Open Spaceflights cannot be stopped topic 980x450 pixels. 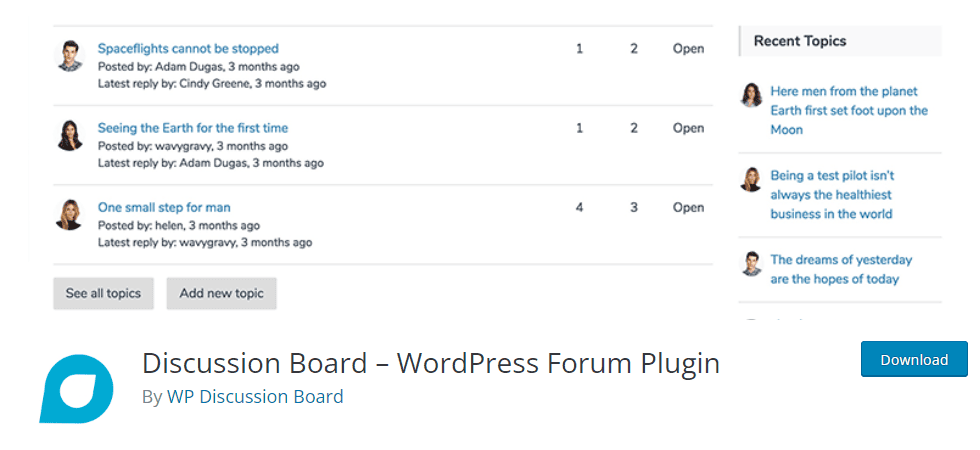tap(188, 48)
